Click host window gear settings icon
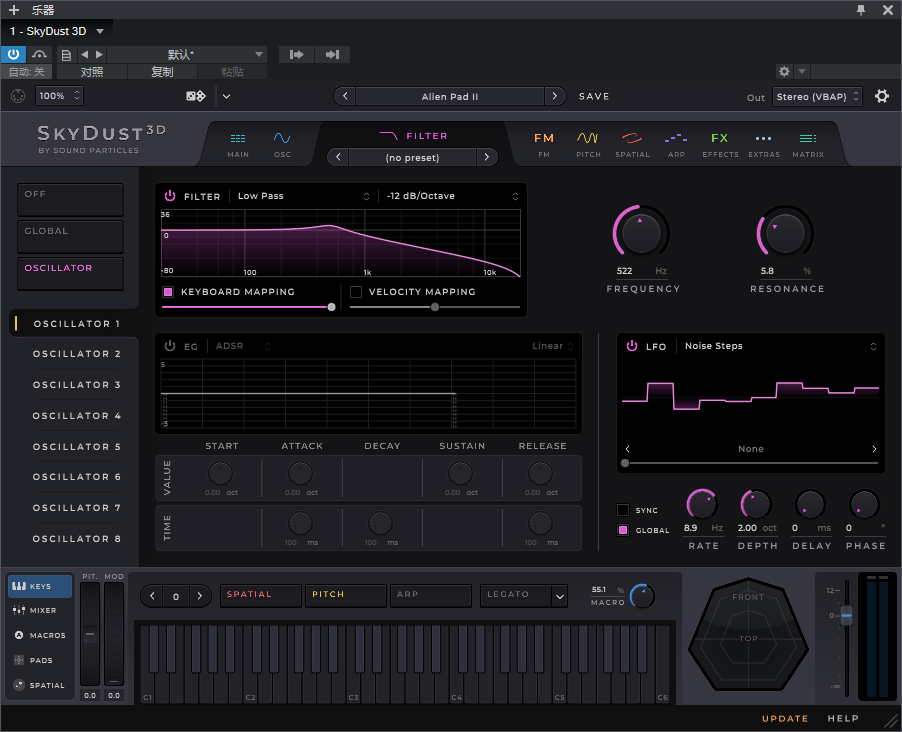902x732 pixels. click(x=783, y=71)
